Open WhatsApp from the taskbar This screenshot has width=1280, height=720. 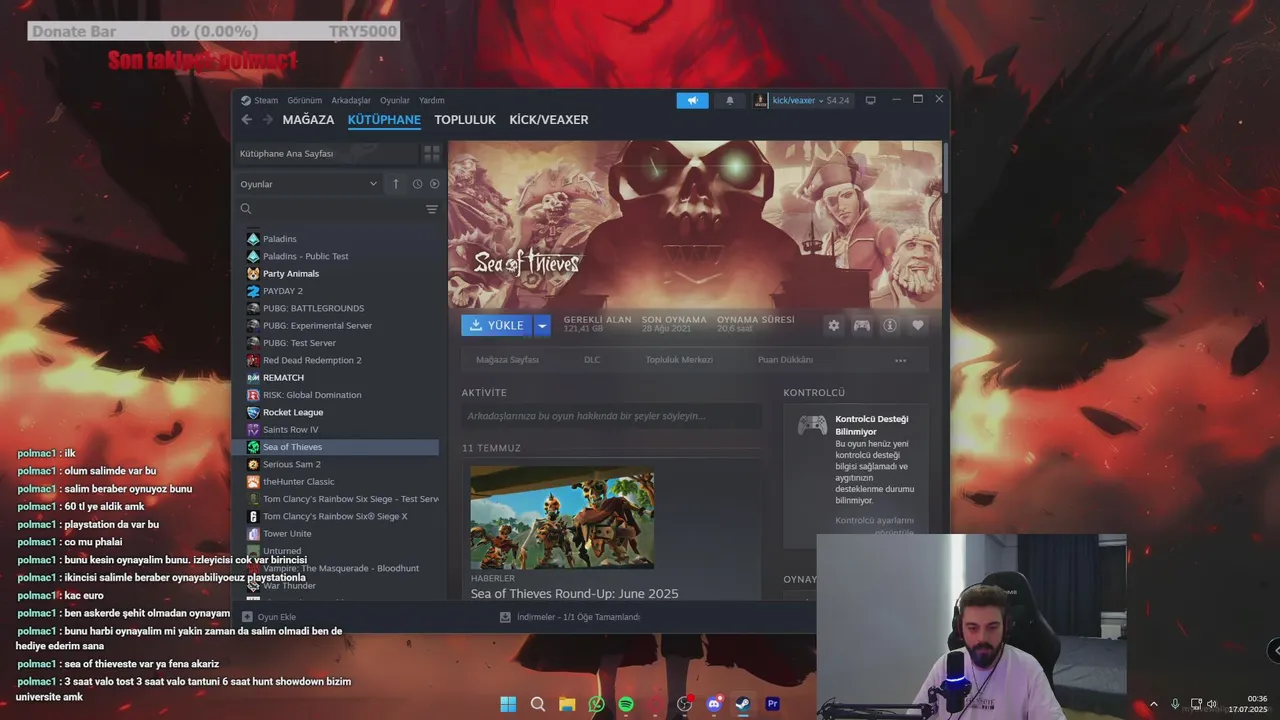pos(597,704)
